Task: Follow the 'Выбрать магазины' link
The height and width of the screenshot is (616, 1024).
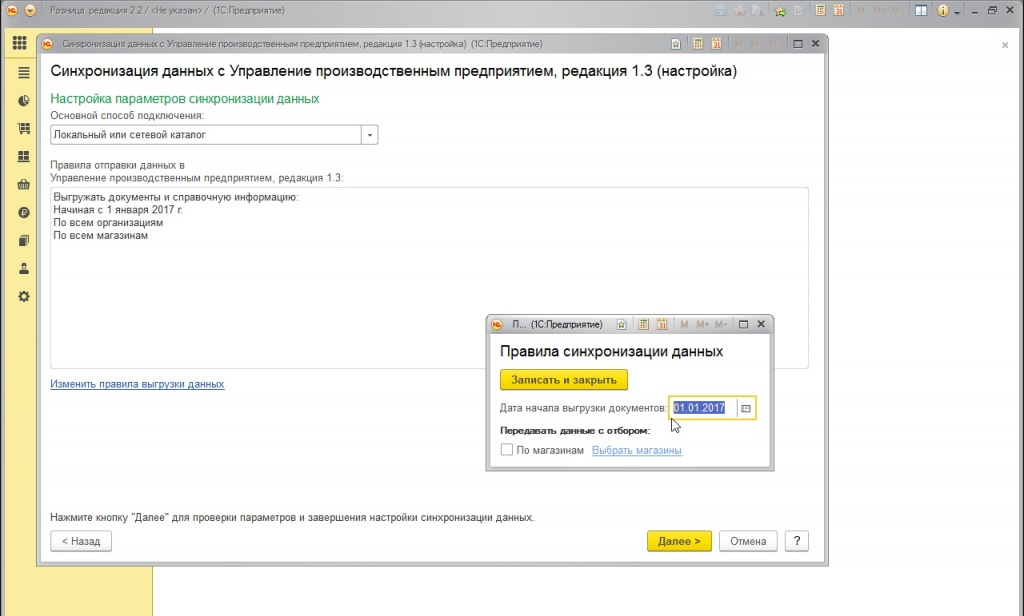Action: click(637, 450)
